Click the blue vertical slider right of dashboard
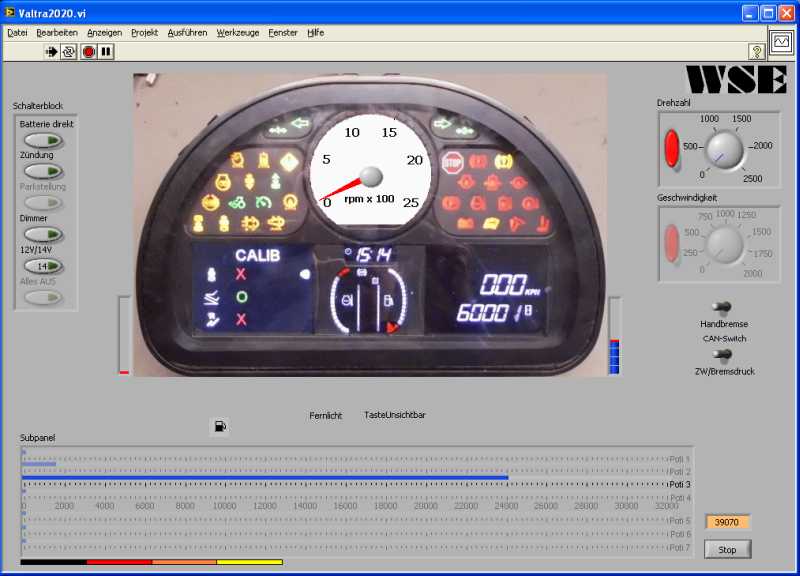The image size is (800, 576). [x=615, y=335]
